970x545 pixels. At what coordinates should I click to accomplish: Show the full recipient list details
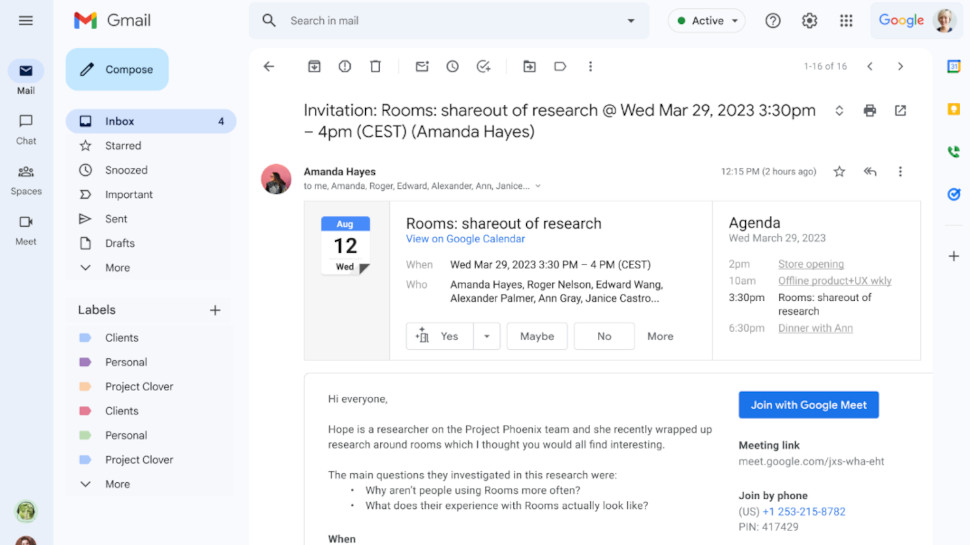[538, 186]
